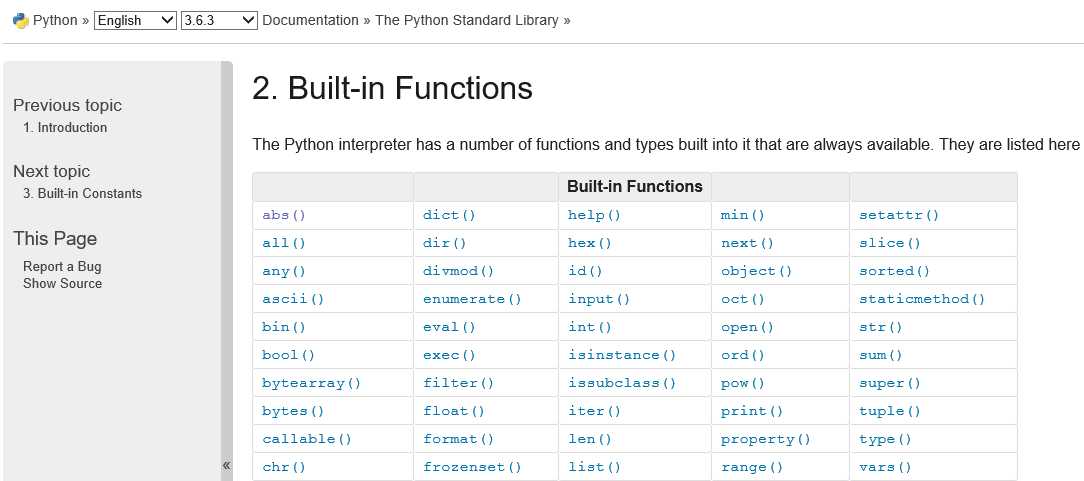Open the bool() function link
The width and height of the screenshot is (1084, 481).
[288, 355]
